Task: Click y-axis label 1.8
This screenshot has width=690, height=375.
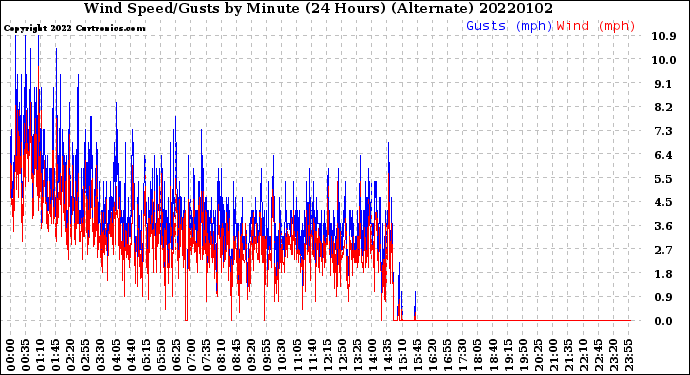Action: [664, 274]
